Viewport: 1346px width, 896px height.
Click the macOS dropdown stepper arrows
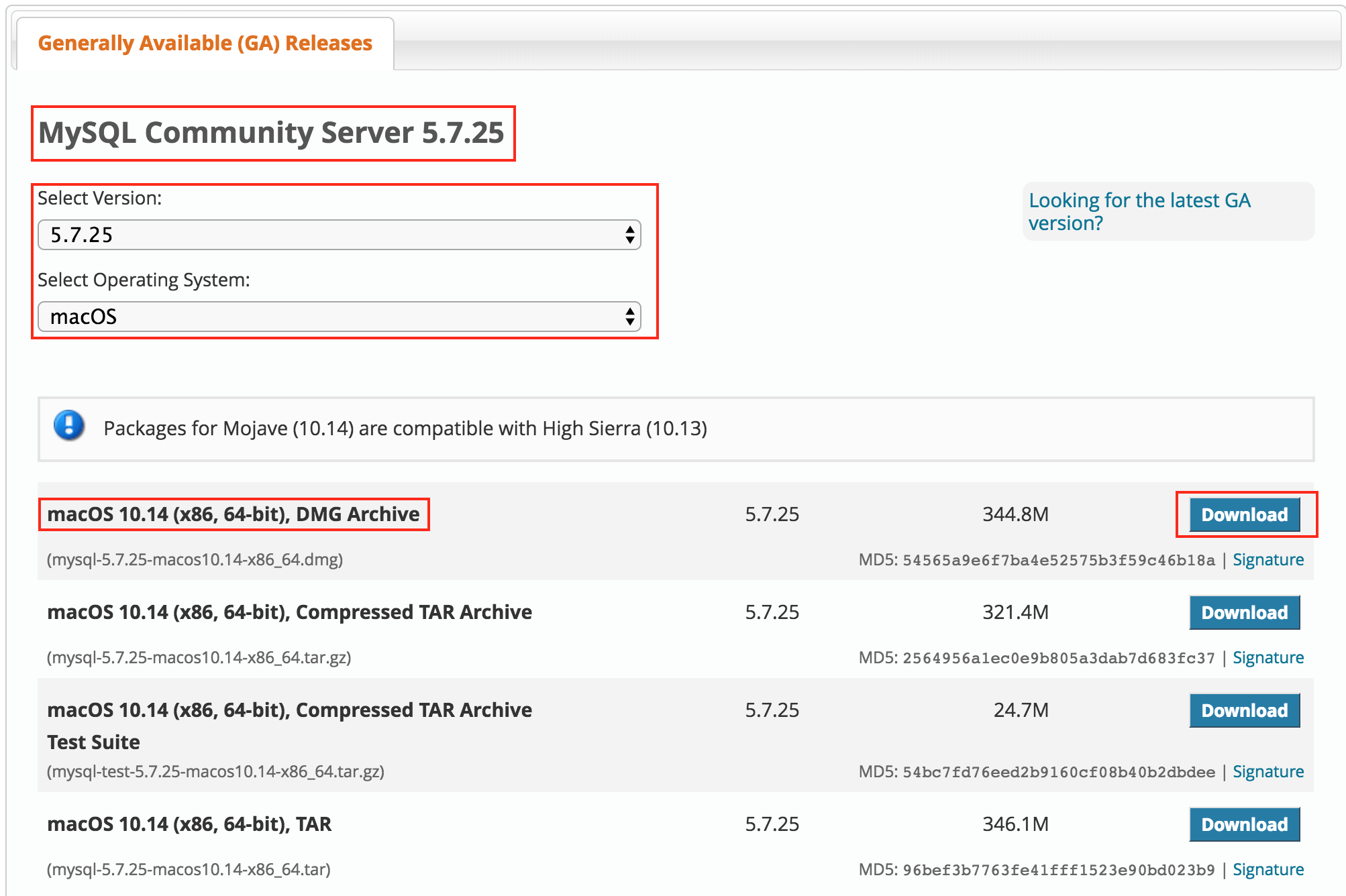(629, 317)
